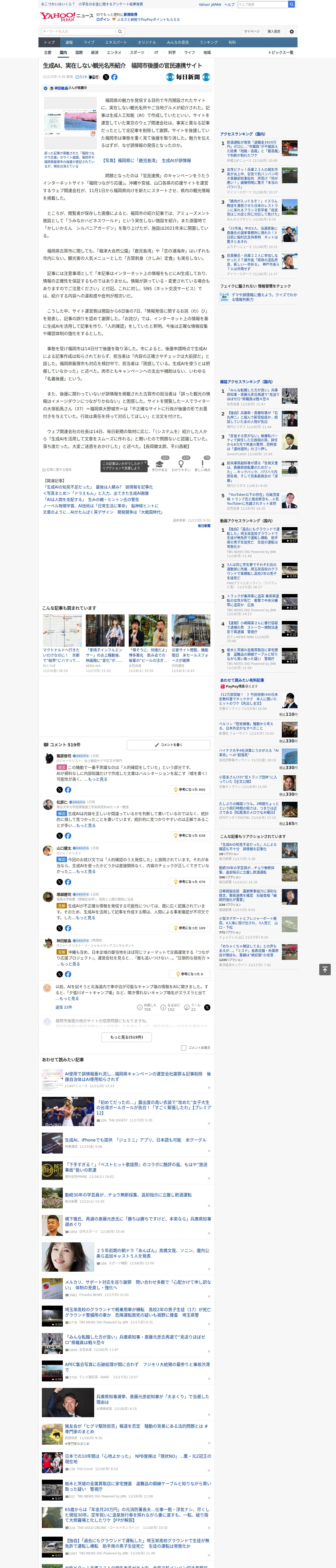Share 神田敏晶's comment on Facebook

(68, 975)
